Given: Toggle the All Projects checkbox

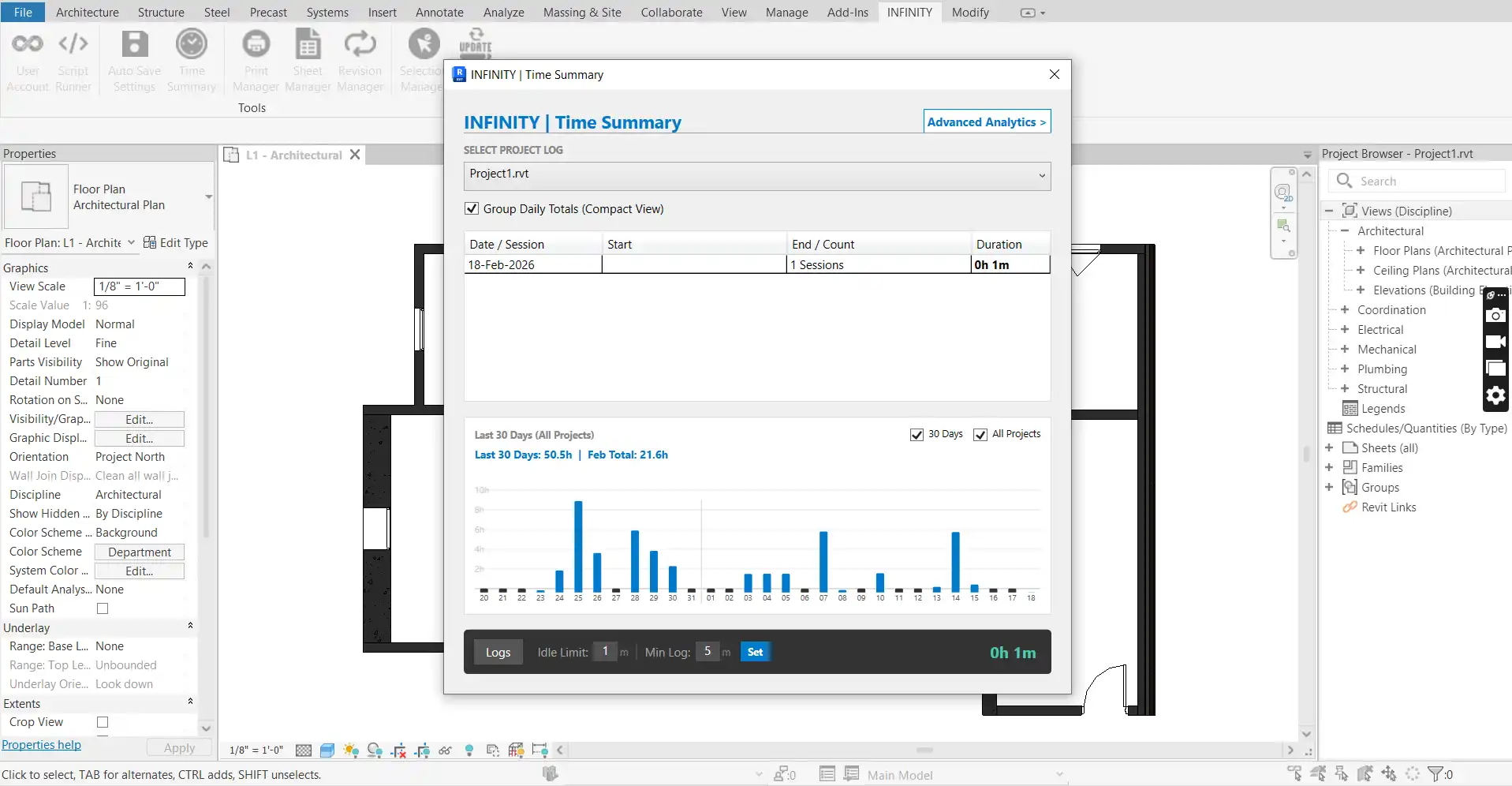Looking at the screenshot, I should 980,435.
